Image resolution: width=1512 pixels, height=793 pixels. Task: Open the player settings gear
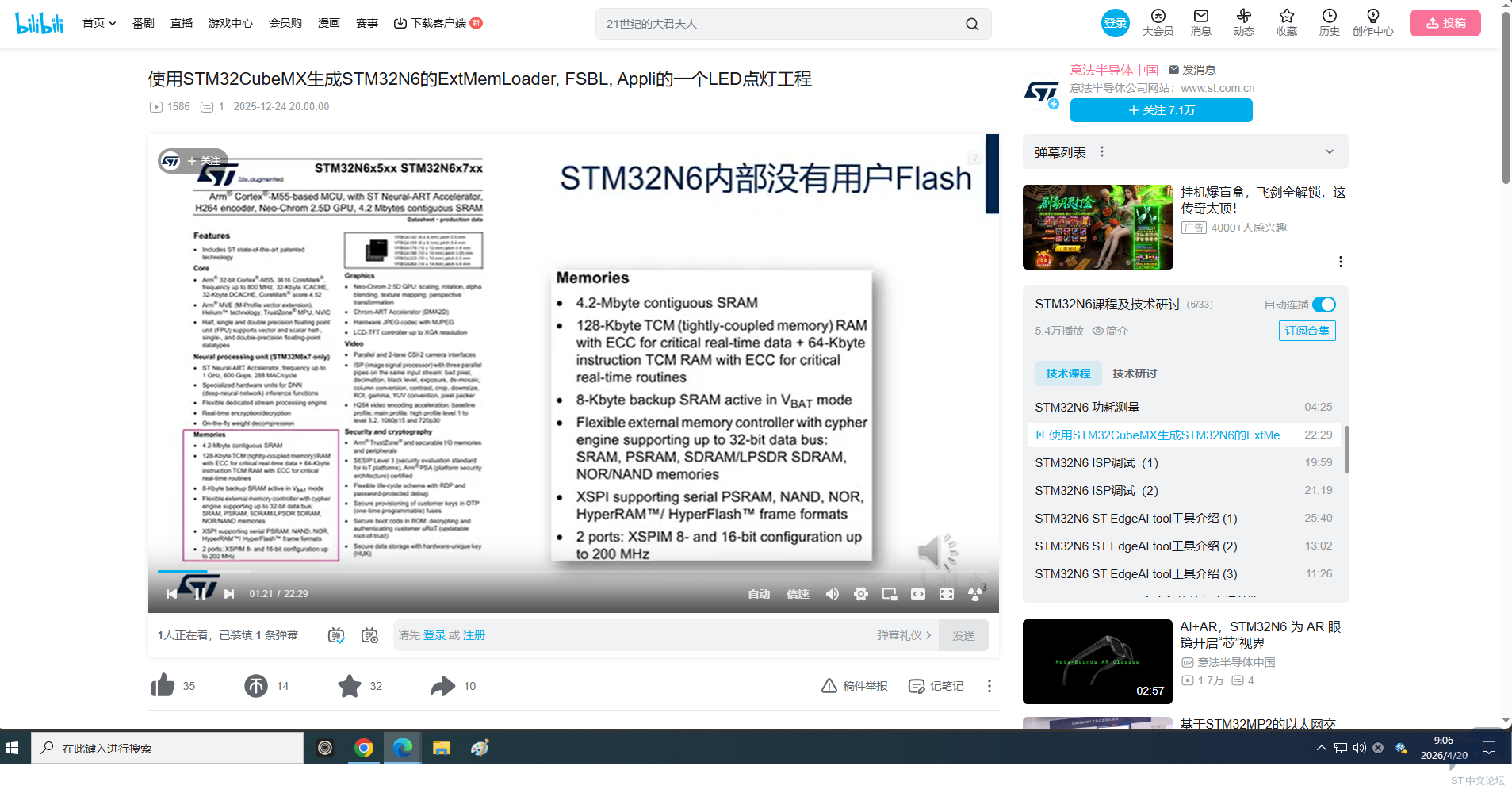pos(860,594)
